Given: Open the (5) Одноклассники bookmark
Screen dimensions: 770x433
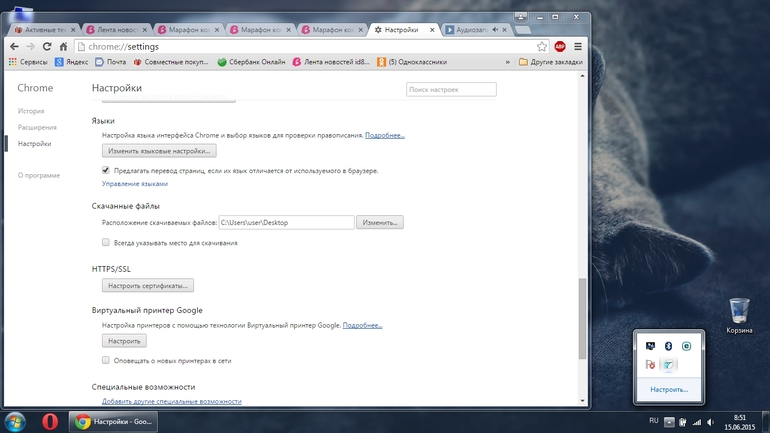Looking at the screenshot, I should [x=412, y=62].
